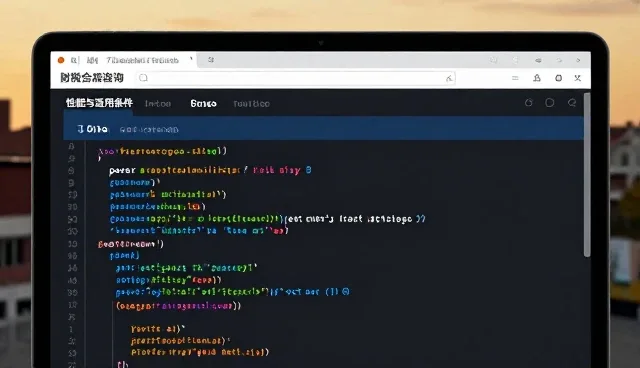Open the second tab beside the active tab

click(211, 60)
